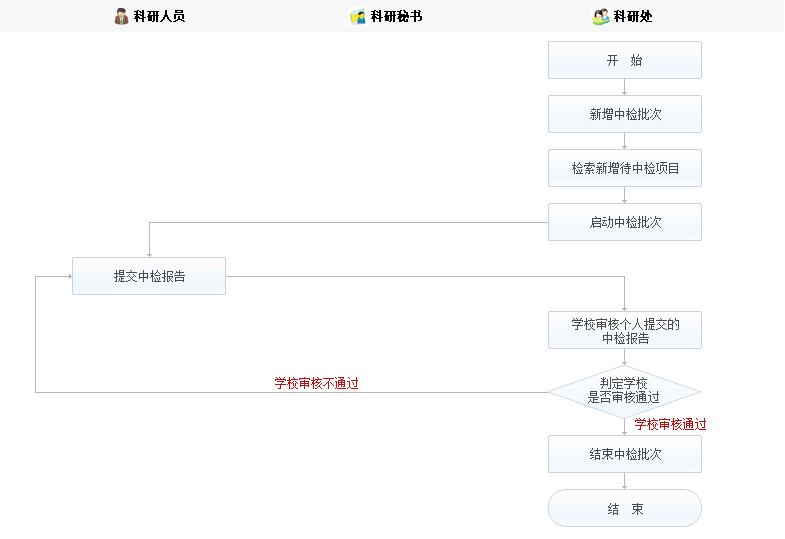Click arrowhead entering 提交中检报告 from the left
The image size is (785, 539).
click(67, 276)
